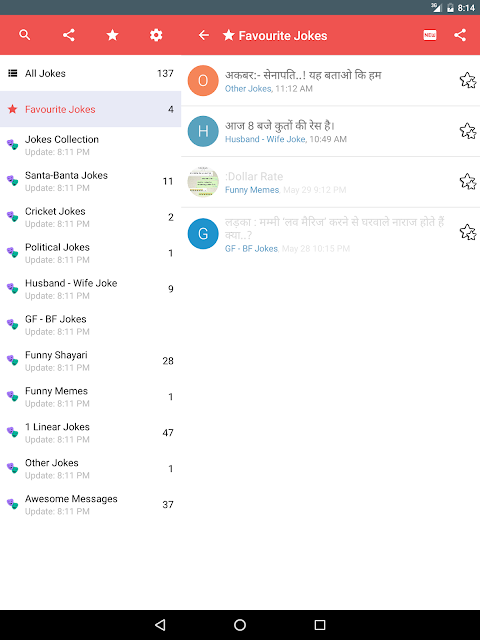Tap the orange O avatar circle

tap(203, 80)
